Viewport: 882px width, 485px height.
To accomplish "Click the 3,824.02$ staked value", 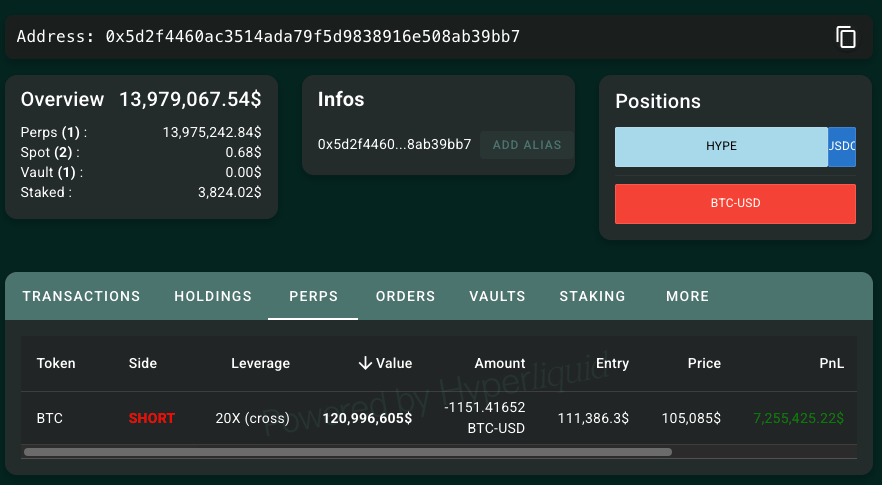I will [230, 192].
